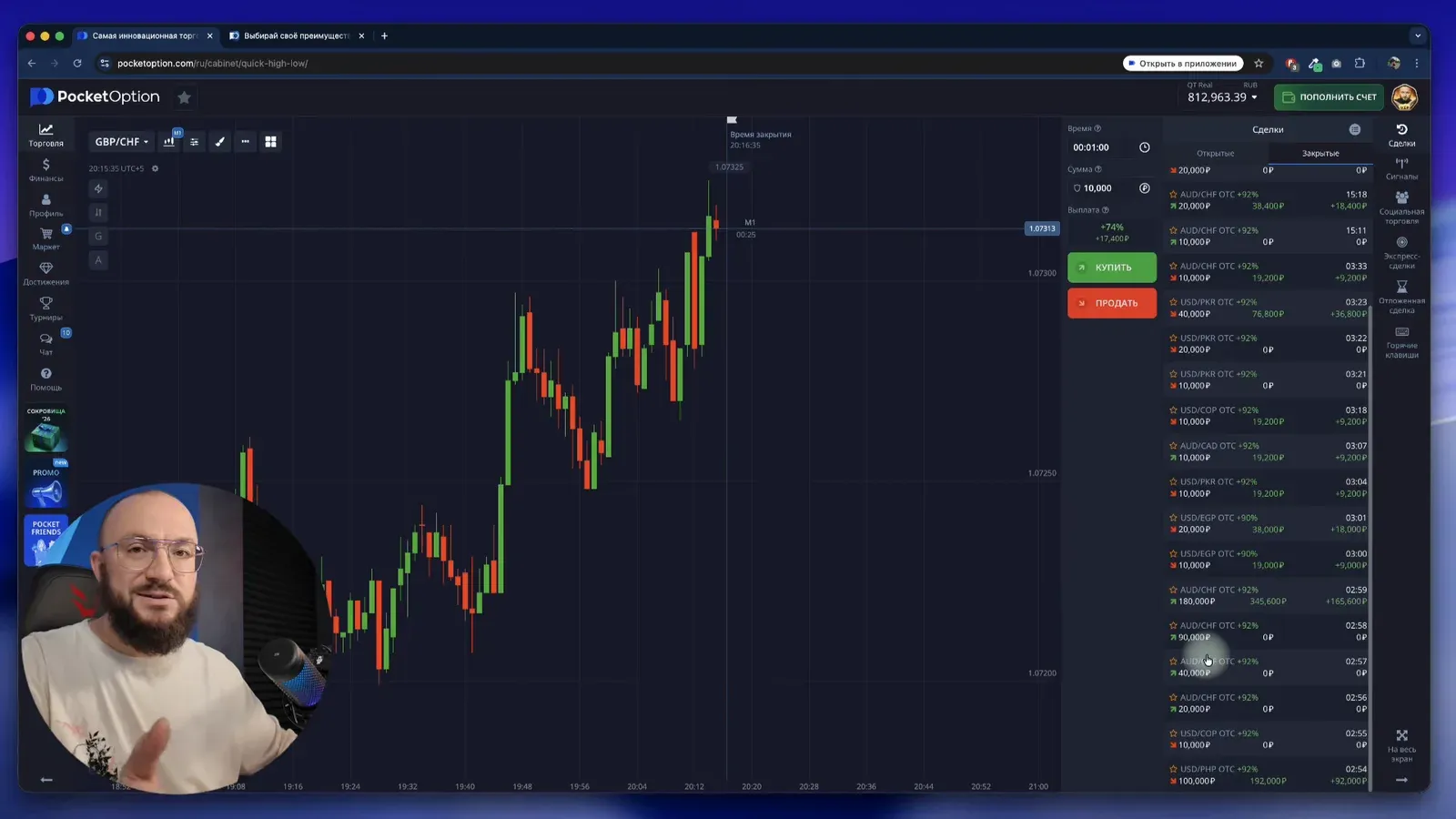Open the Достижения achievements section
Viewport: 1456px width, 819px height.
(x=45, y=274)
